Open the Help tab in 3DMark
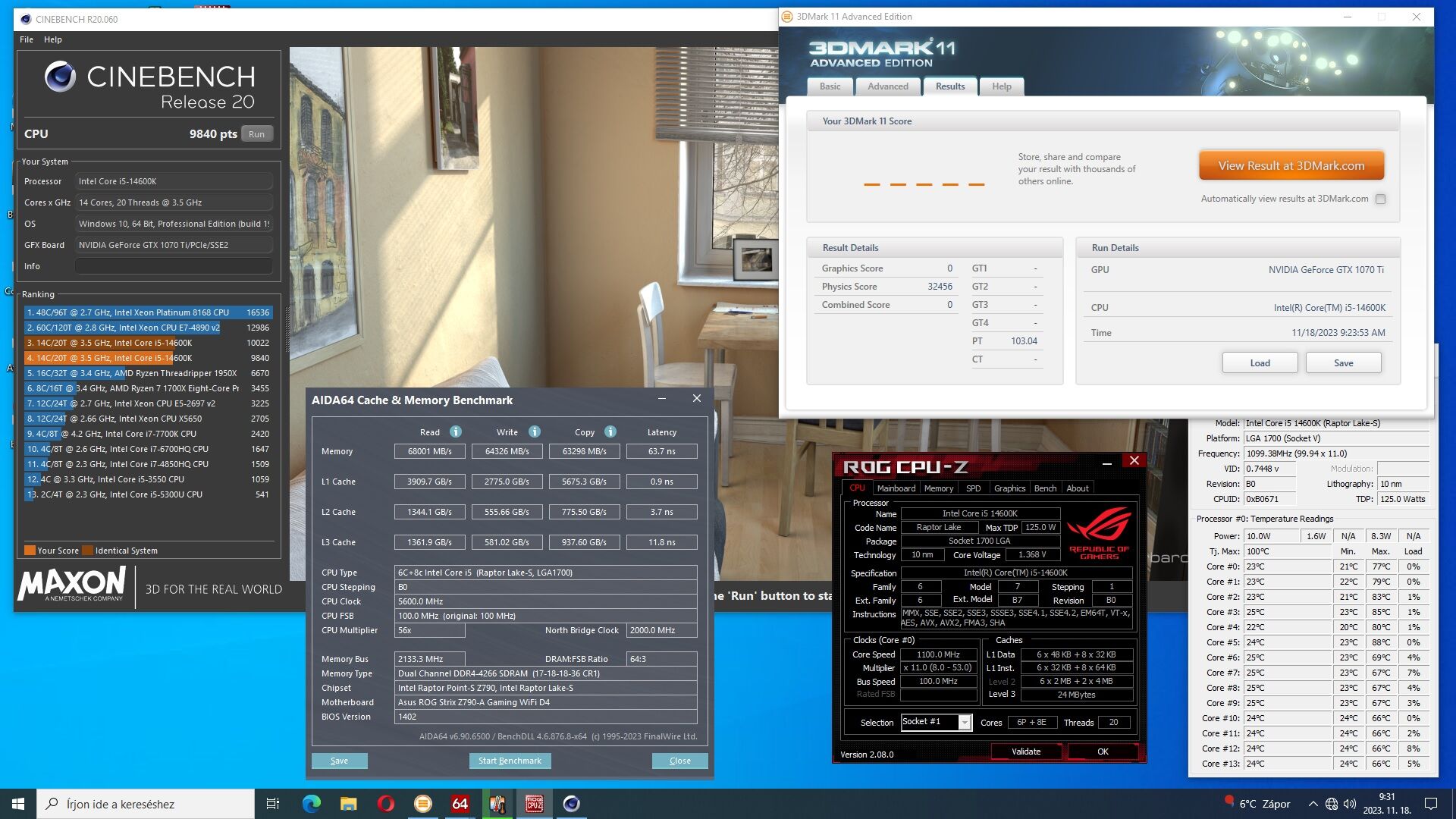 tap(1001, 86)
